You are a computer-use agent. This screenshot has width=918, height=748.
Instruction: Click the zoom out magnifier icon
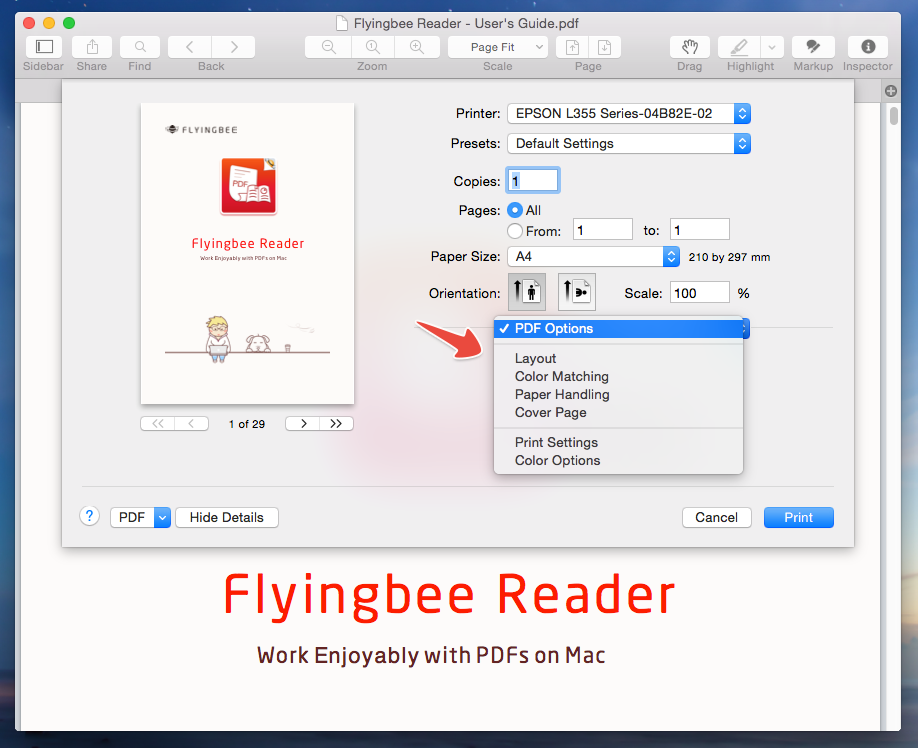328,47
